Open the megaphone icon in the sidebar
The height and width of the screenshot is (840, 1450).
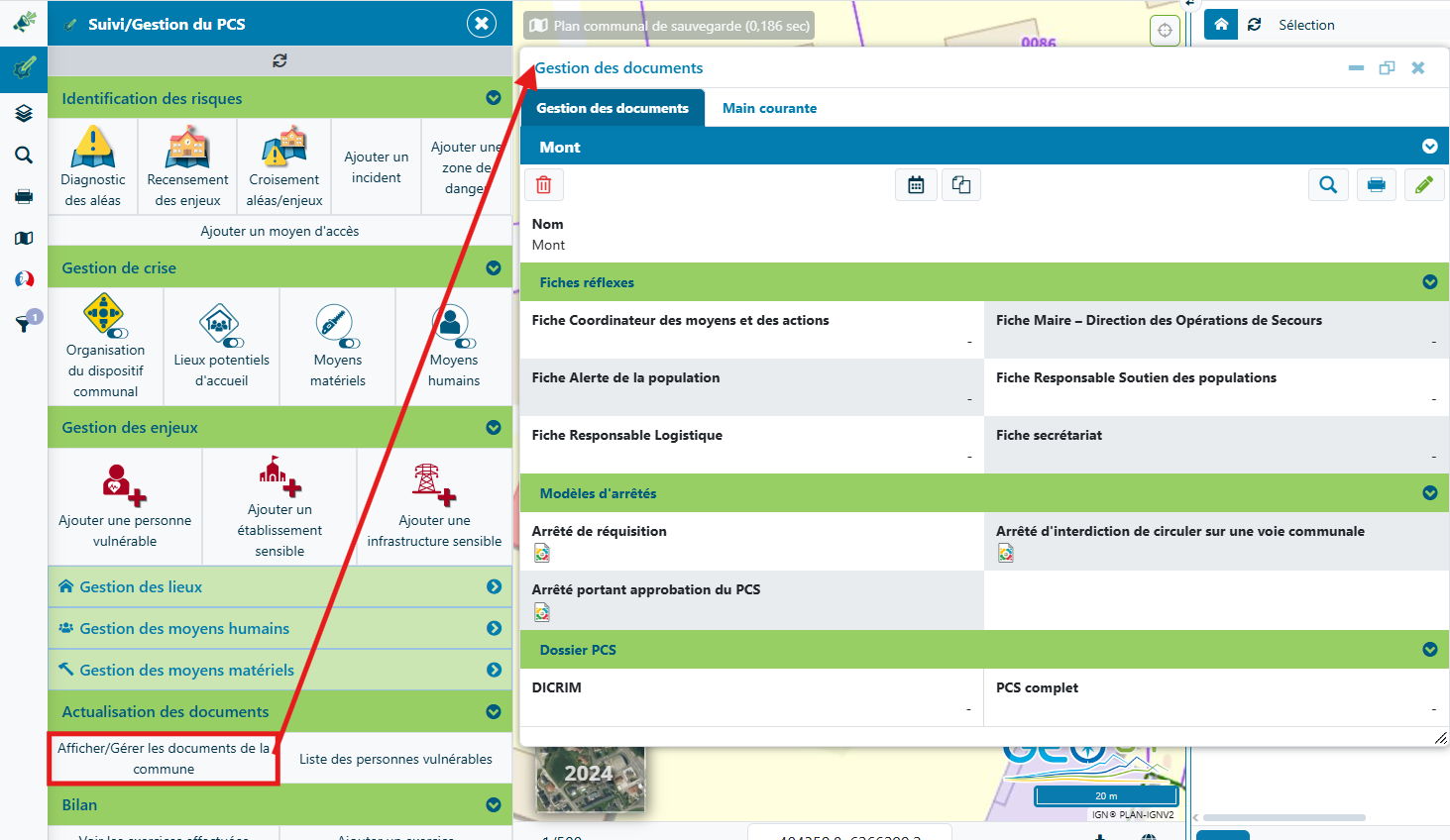24,21
